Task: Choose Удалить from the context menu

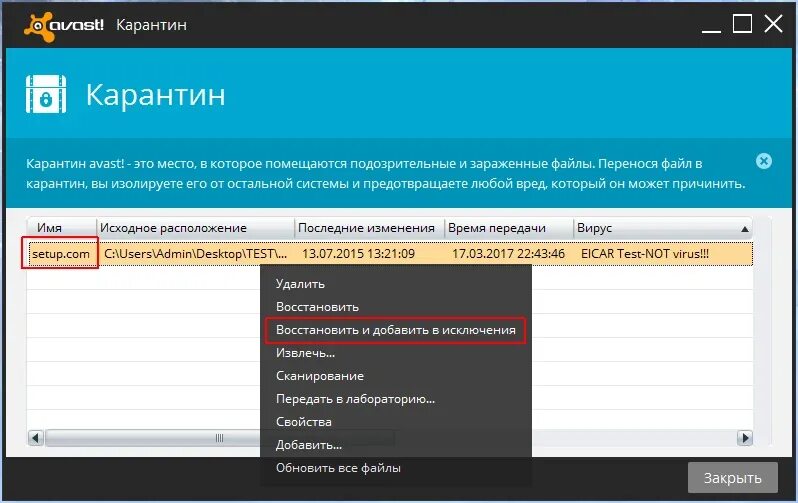Action: (x=300, y=284)
